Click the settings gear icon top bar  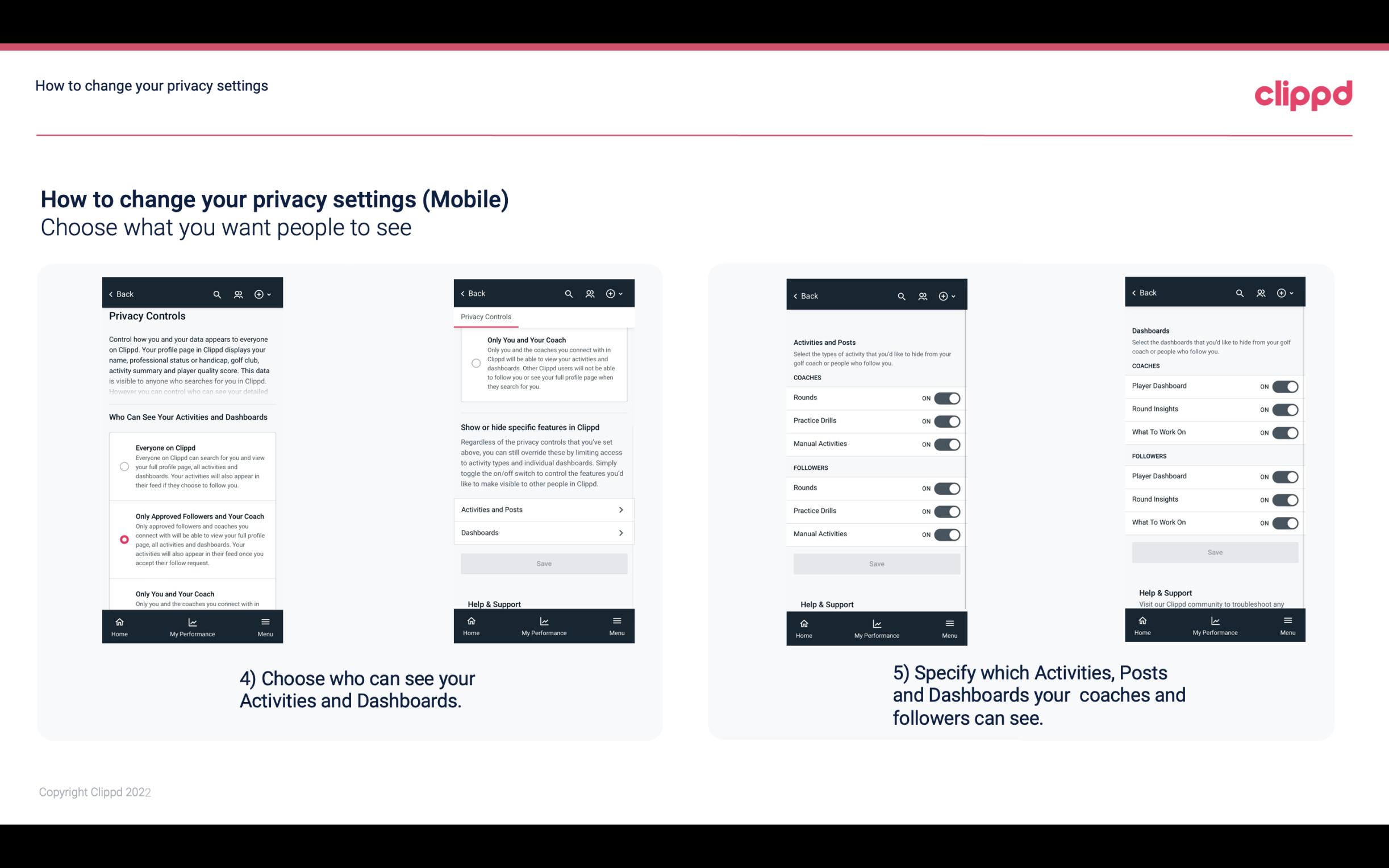tap(260, 294)
